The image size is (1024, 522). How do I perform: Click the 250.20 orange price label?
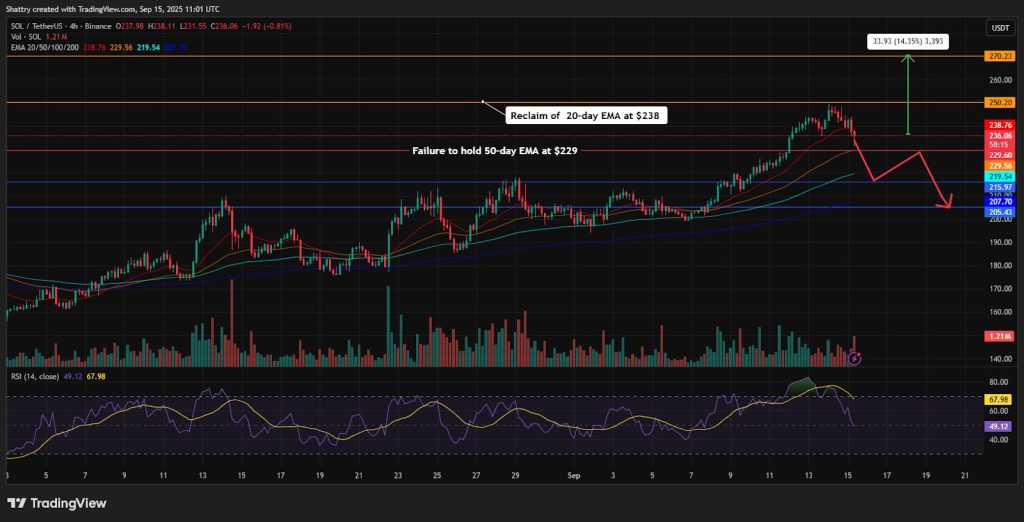(1001, 102)
